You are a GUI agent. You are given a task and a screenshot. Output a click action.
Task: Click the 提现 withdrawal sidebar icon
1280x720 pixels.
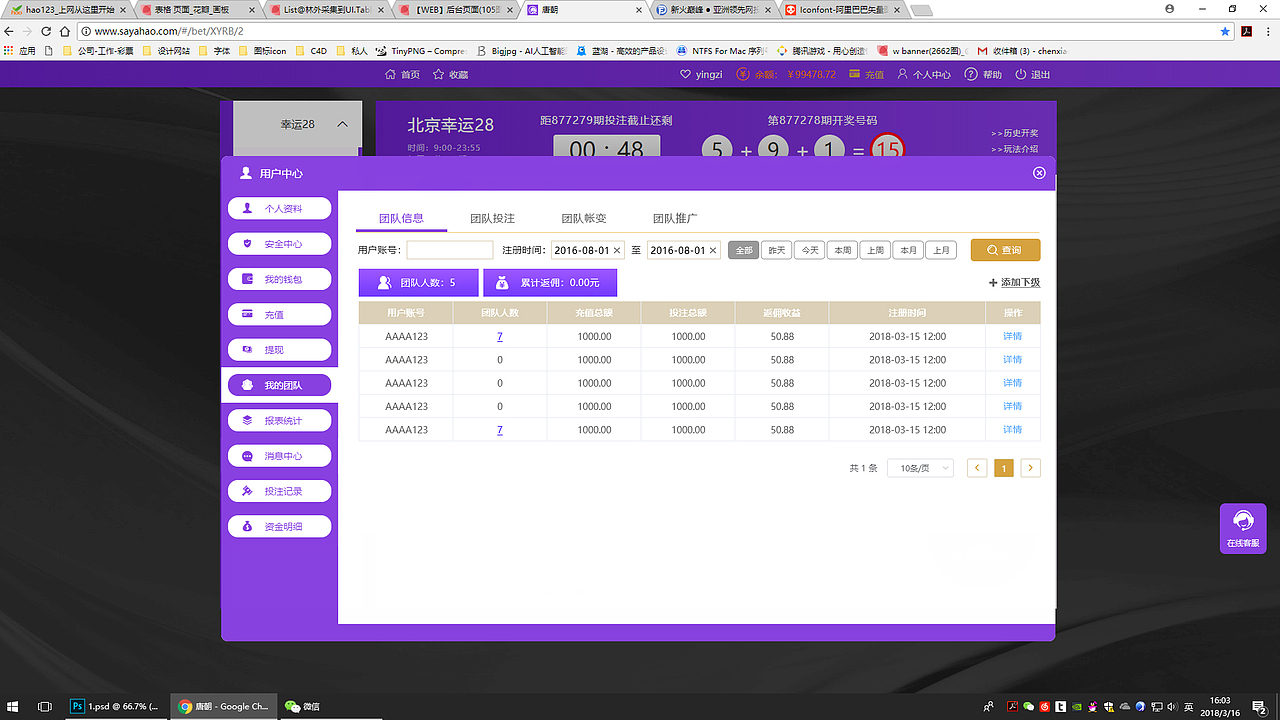(279, 349)
